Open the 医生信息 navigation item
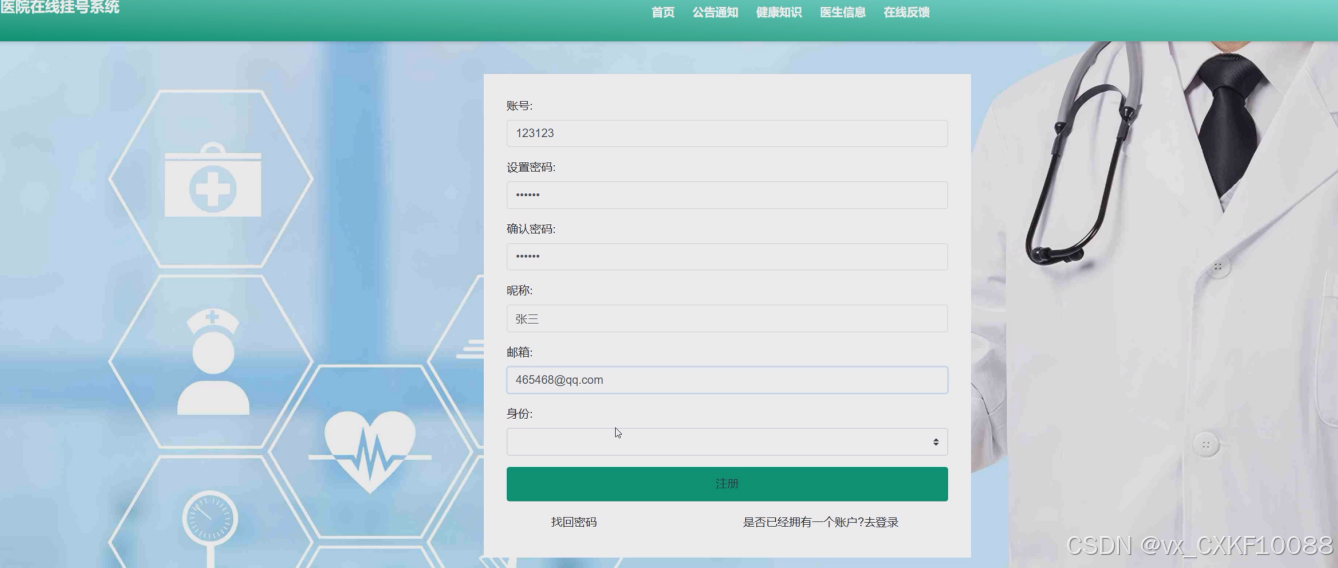1338x568 pixels. point(843,13)
